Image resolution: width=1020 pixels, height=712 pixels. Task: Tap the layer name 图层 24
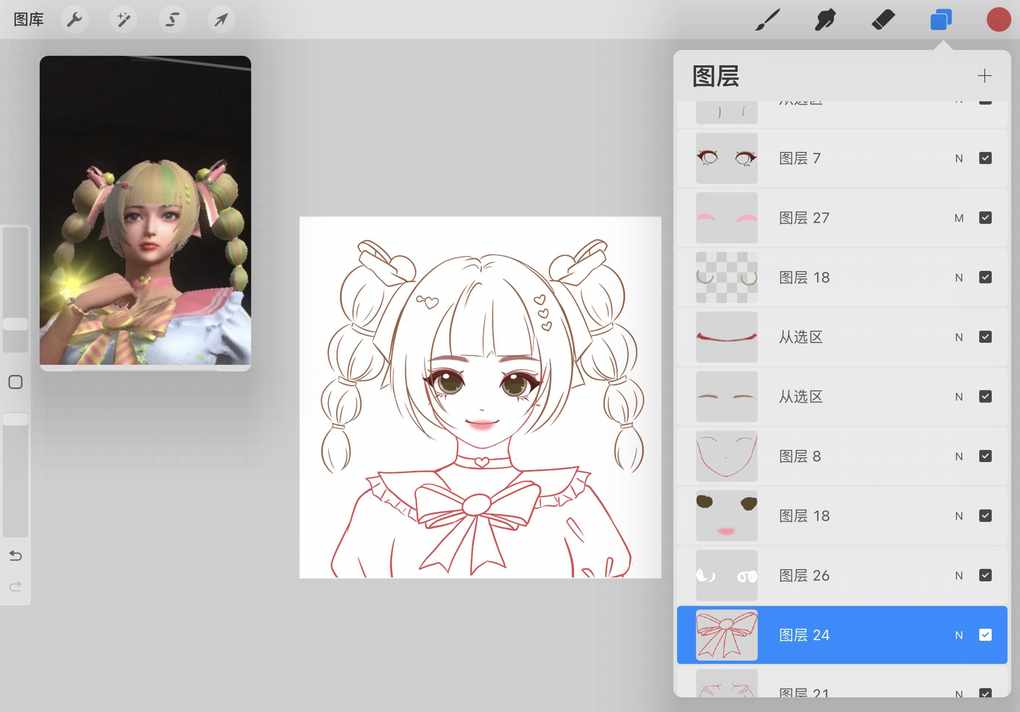(804, 636)
